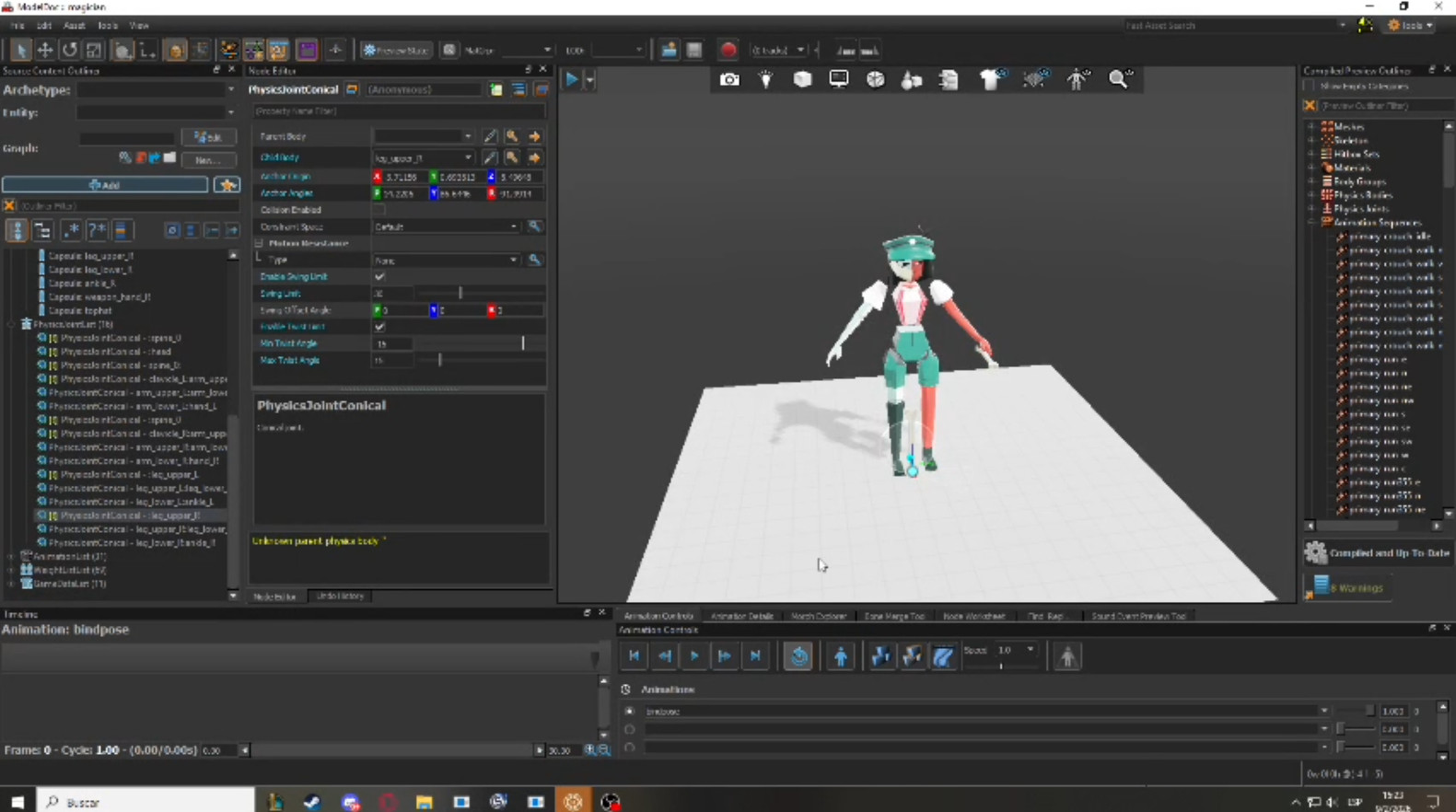Click the Add button in outliner
1456x812 pixels.
tap(105, 185)
